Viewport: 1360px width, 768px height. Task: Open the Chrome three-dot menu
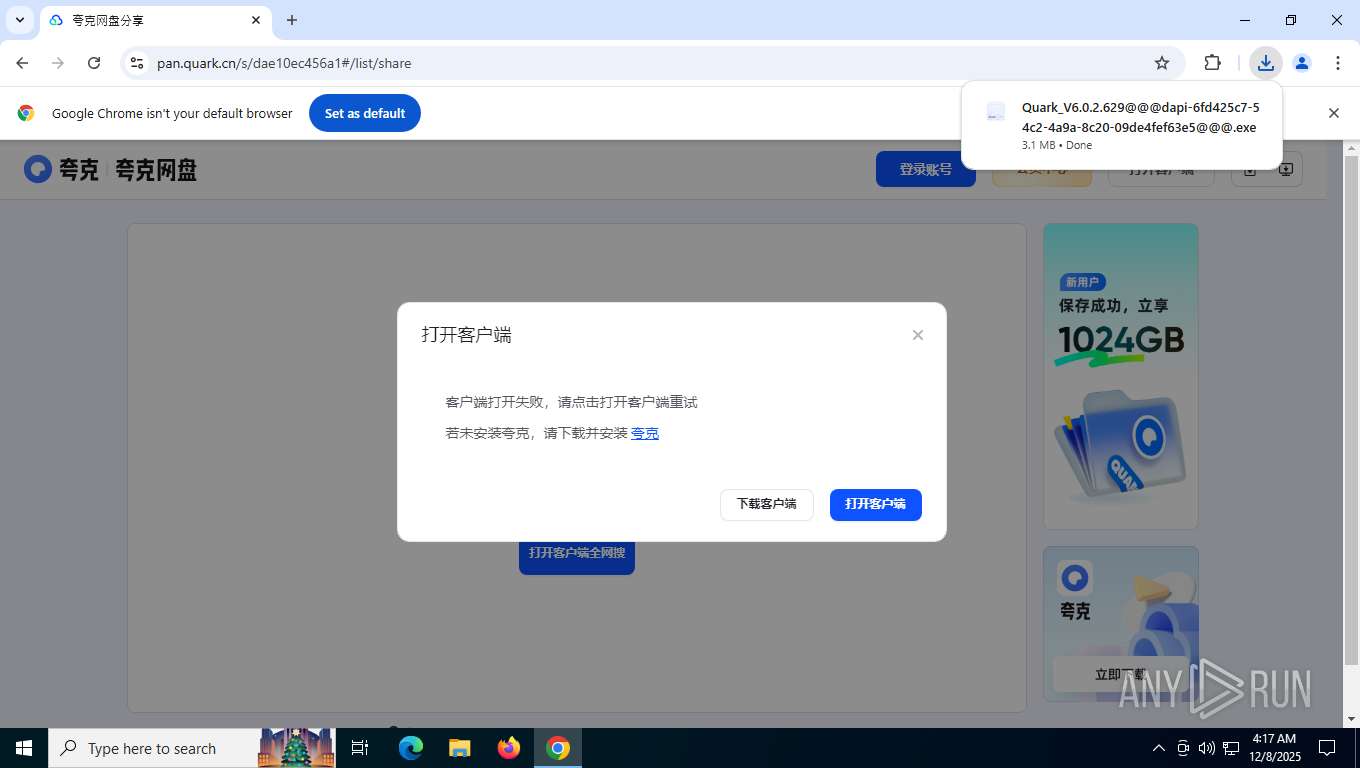1338,63
